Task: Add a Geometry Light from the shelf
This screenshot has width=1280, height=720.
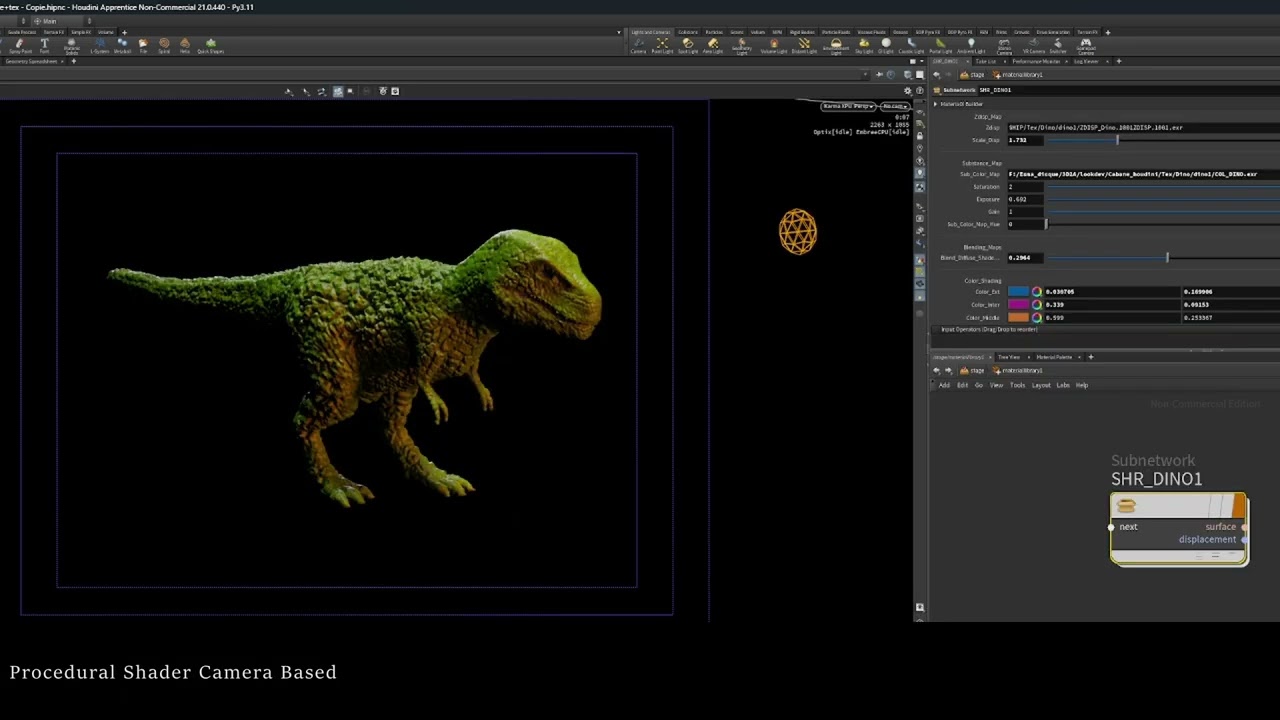Action: coord(742,47)
